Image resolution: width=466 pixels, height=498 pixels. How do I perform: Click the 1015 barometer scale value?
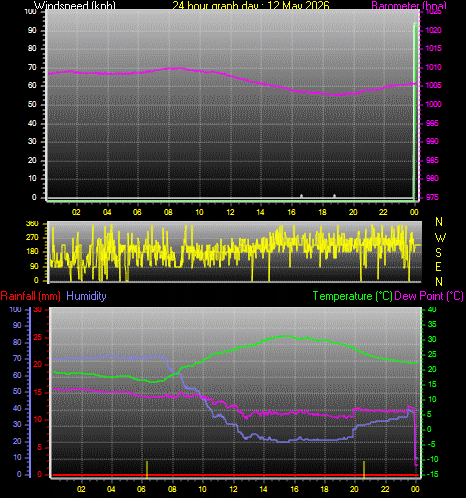tap(433, 48)
